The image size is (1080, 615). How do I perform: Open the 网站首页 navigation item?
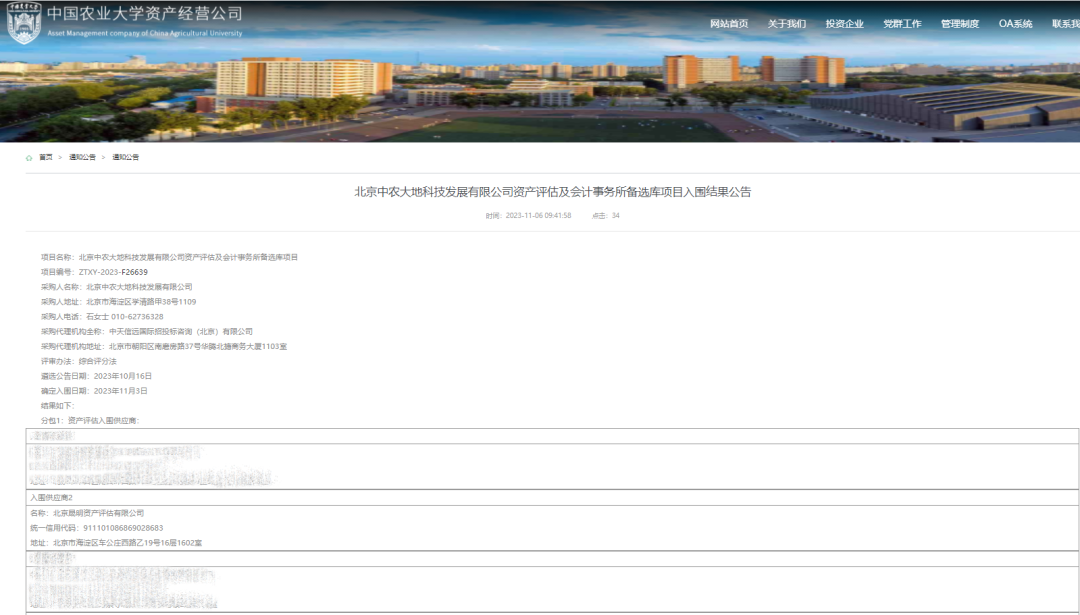pos(729,24)
